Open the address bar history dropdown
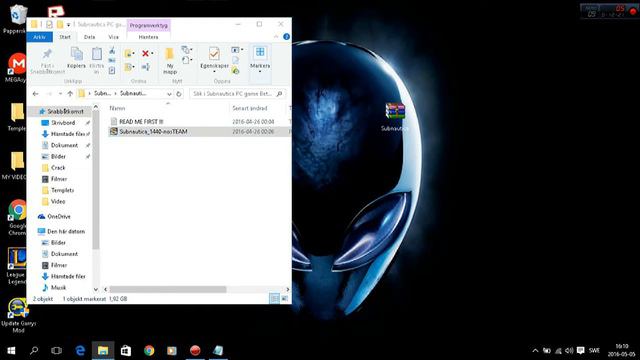Viewport: 640px width, 360px height. pyautogui.click(x=169, y=94)
